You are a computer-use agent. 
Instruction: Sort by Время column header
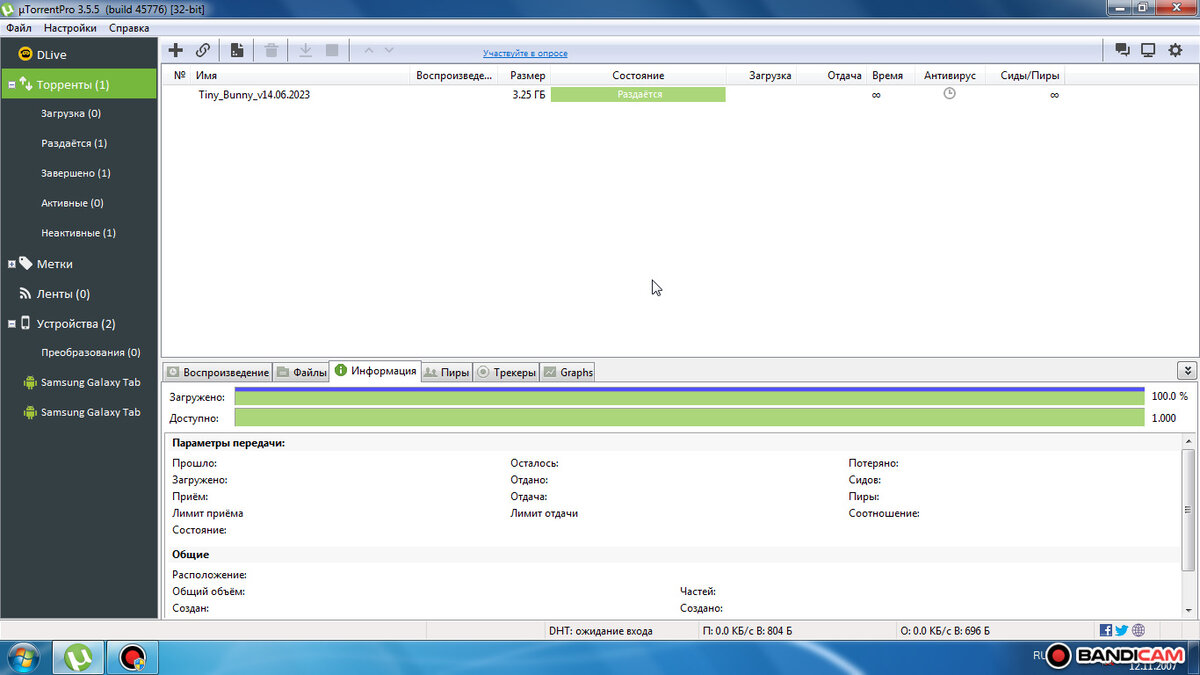[x=888, y=75]
